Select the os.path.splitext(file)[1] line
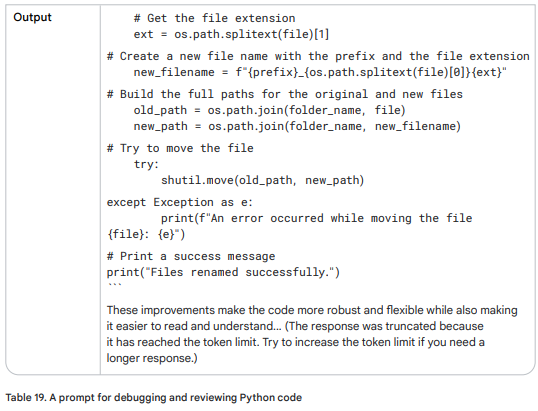 click(231, 34)
